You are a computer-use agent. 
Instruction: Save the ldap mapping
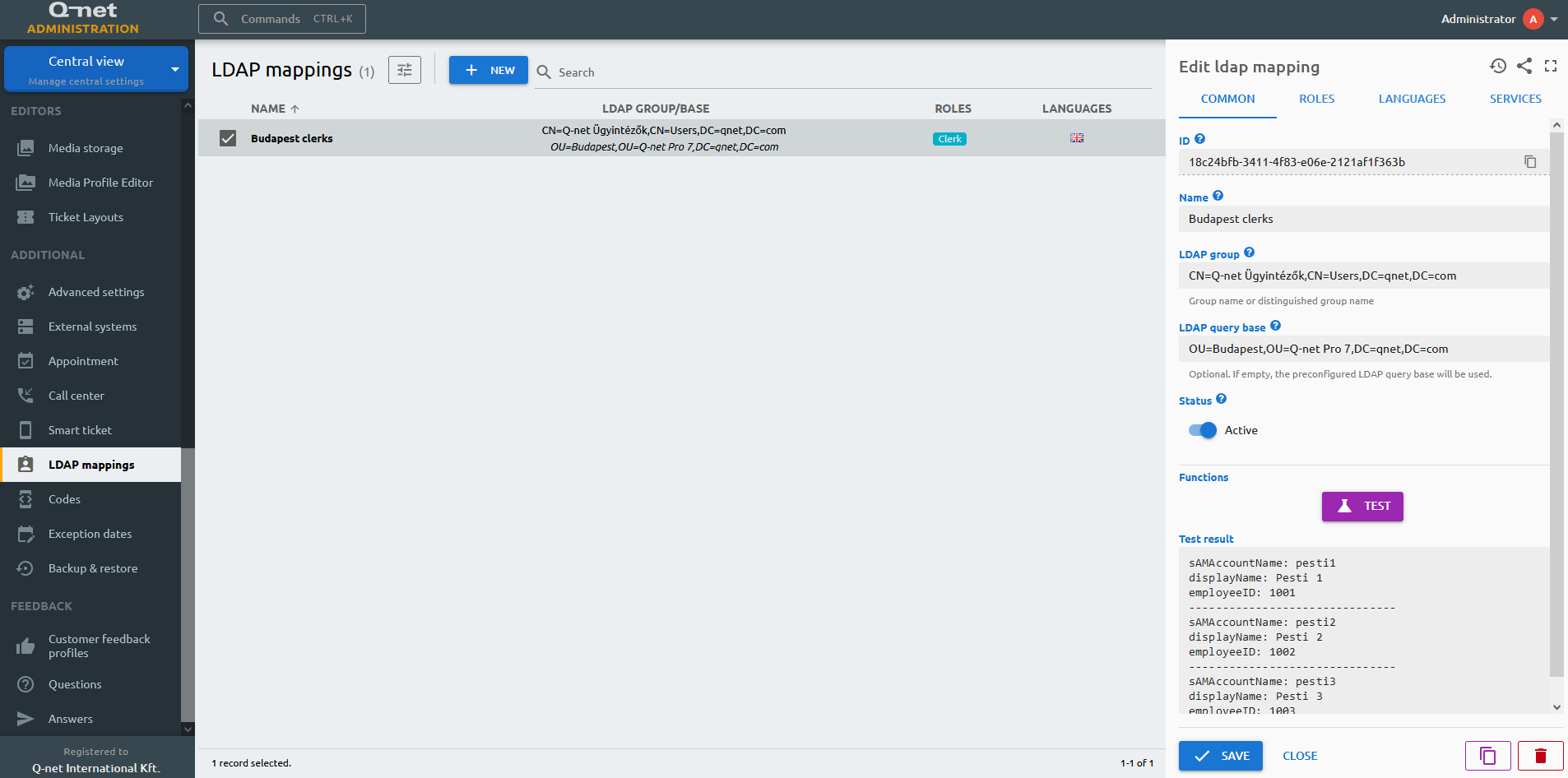[x=1221, y=756]
